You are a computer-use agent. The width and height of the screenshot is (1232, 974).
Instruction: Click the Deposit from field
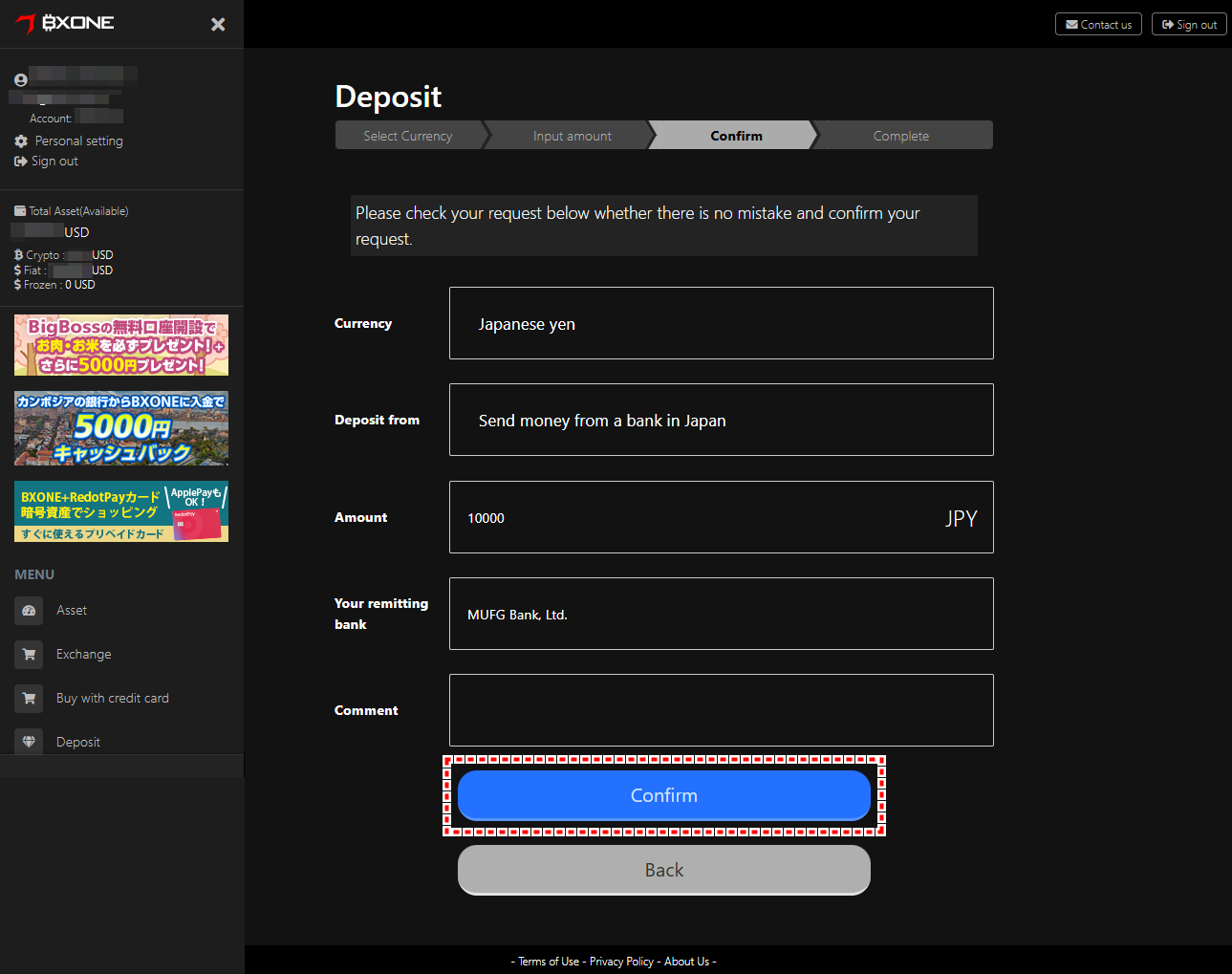pos(722,420)
